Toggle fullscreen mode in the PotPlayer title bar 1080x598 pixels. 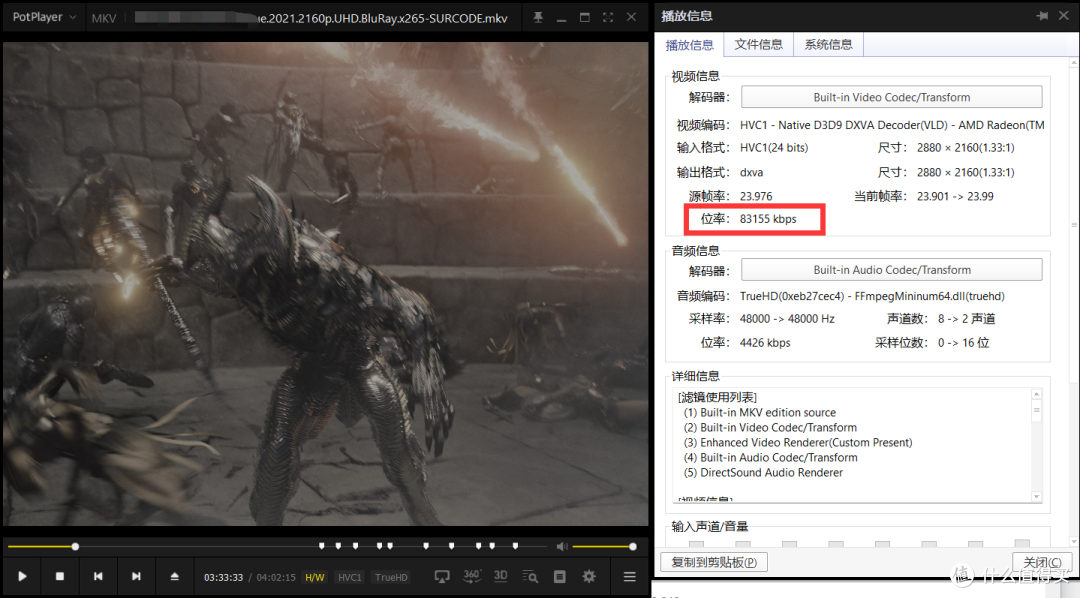[608, 17]
